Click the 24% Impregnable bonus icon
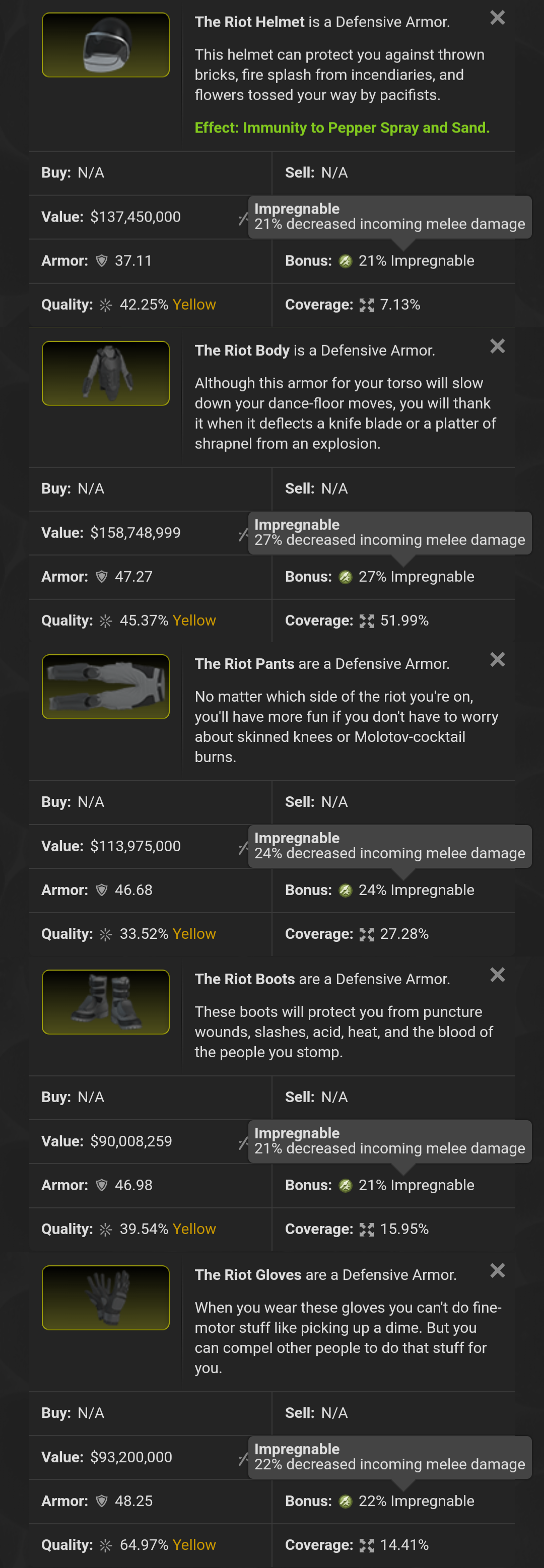This screenshot has height=1568, width=544. point(345,891)
